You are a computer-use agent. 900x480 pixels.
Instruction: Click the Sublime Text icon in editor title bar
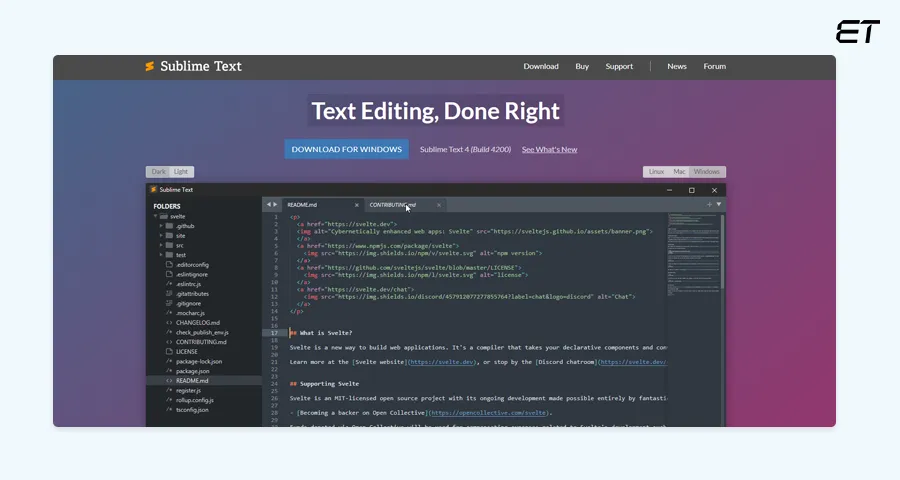[x=153, y=189]
